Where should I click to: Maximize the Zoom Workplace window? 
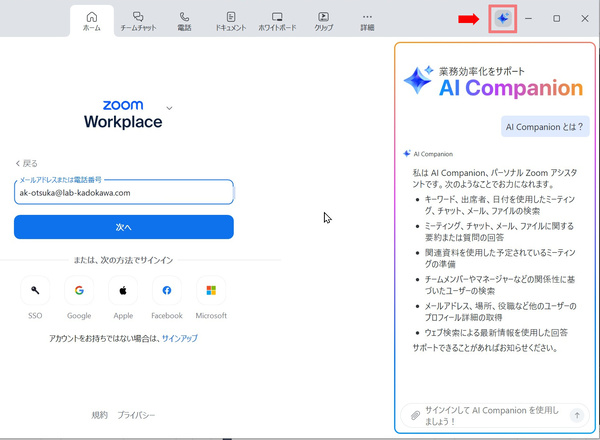pos(556,18)
